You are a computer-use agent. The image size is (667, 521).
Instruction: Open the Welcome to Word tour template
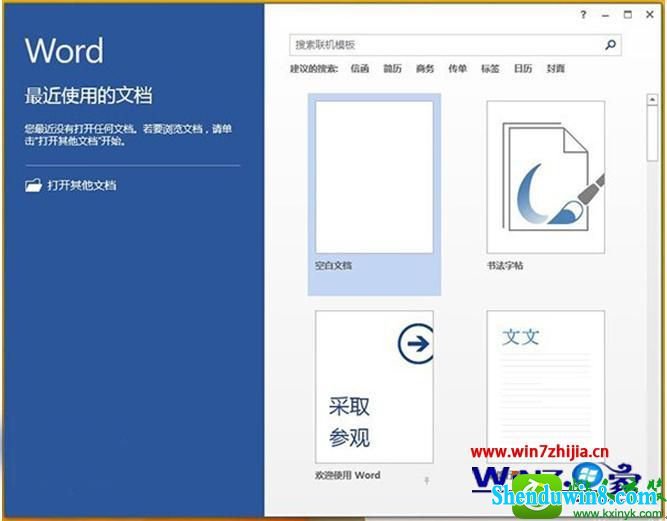pyautogui.click(x=374, y=387)
